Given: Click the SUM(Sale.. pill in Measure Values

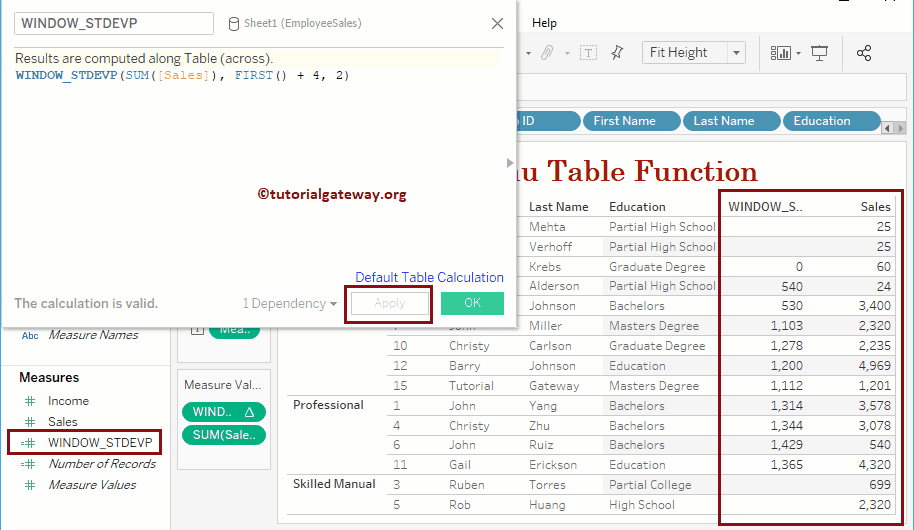Looking at the screenshot, I should click(x=224, y=435).
